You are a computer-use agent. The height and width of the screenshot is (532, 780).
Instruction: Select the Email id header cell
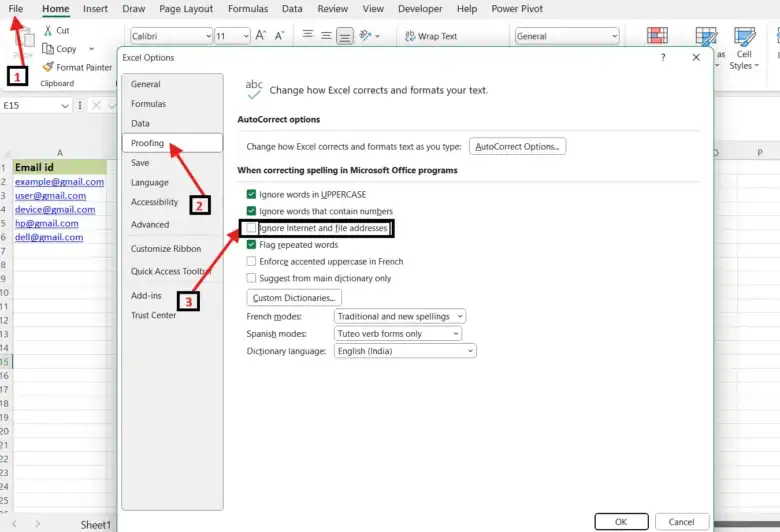(60, 167)
